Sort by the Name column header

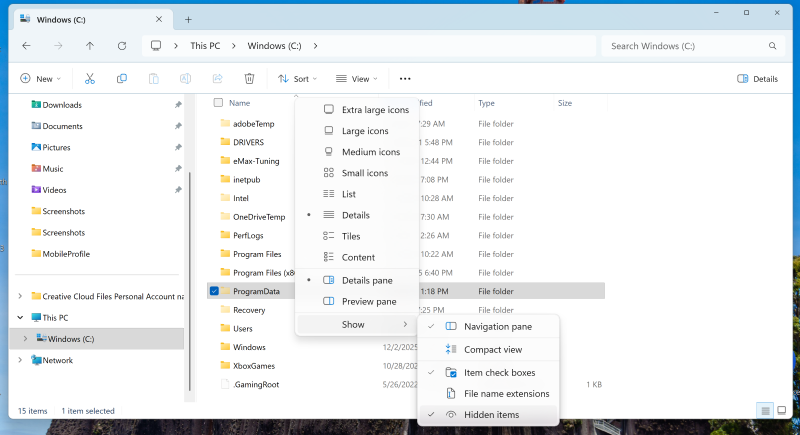(239, 103)
